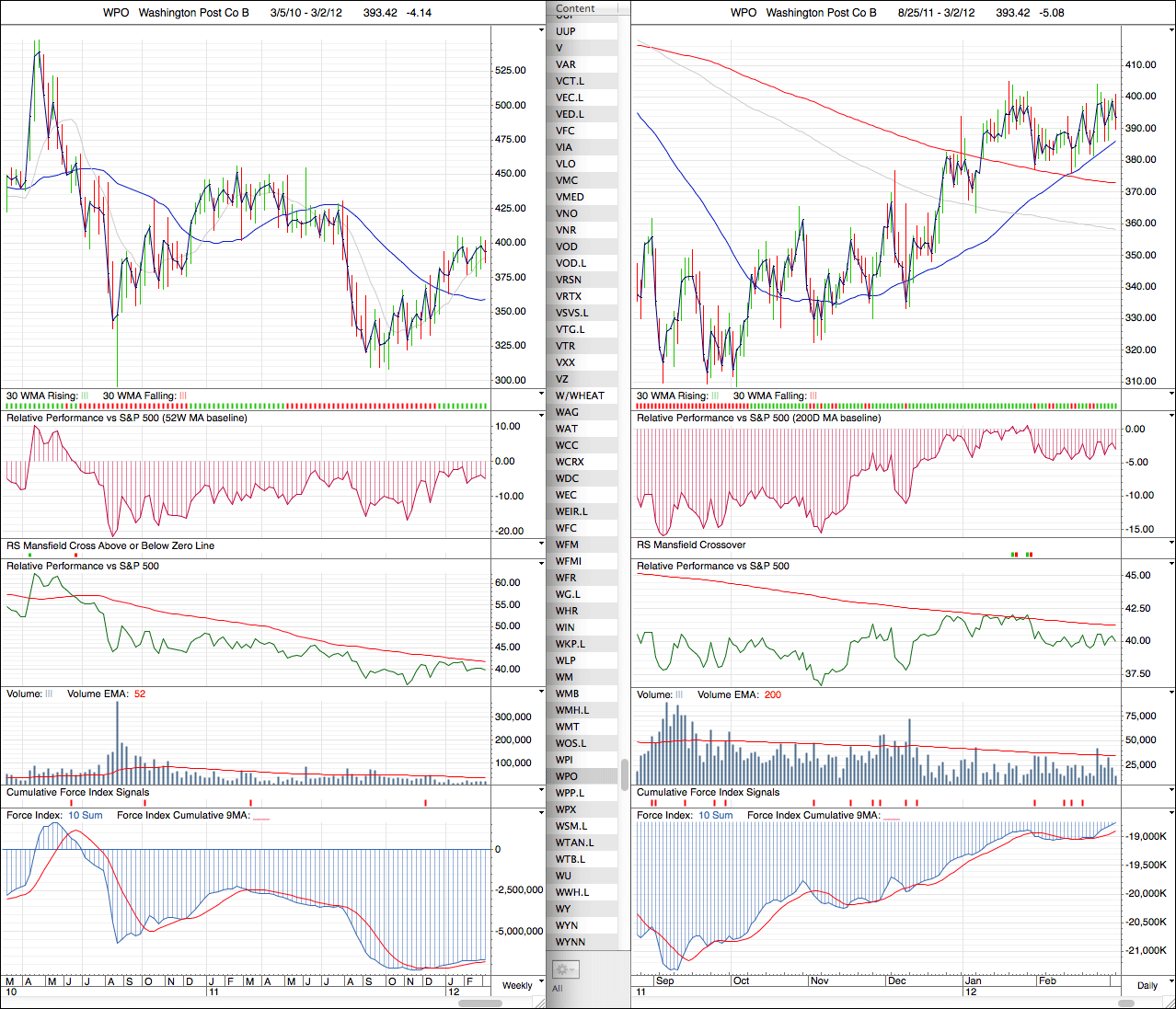This screenshot has width=1176, height=1009.
Task: Choose VXX in the symbol list
Action: 565,362
